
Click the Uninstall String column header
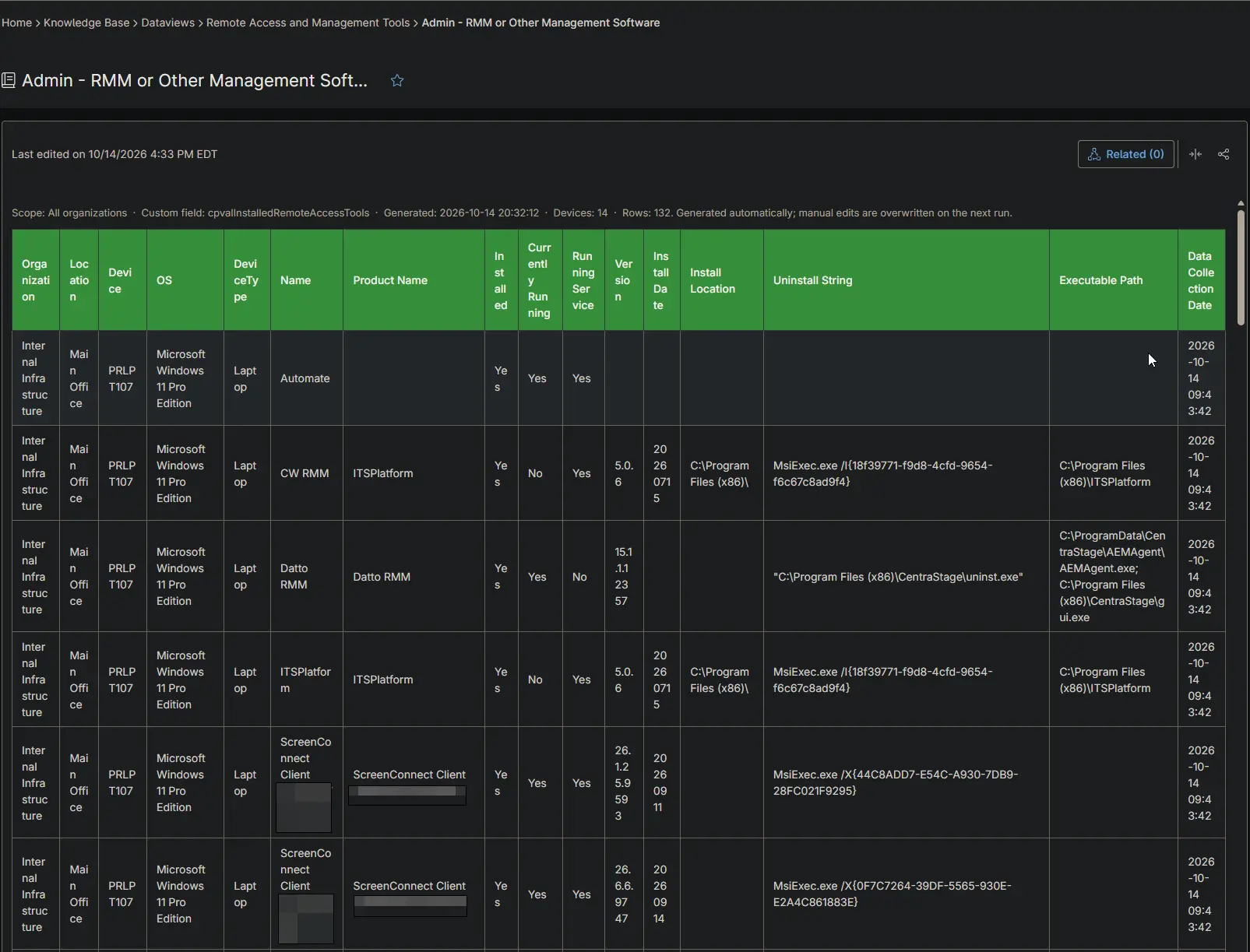point(906,280)
